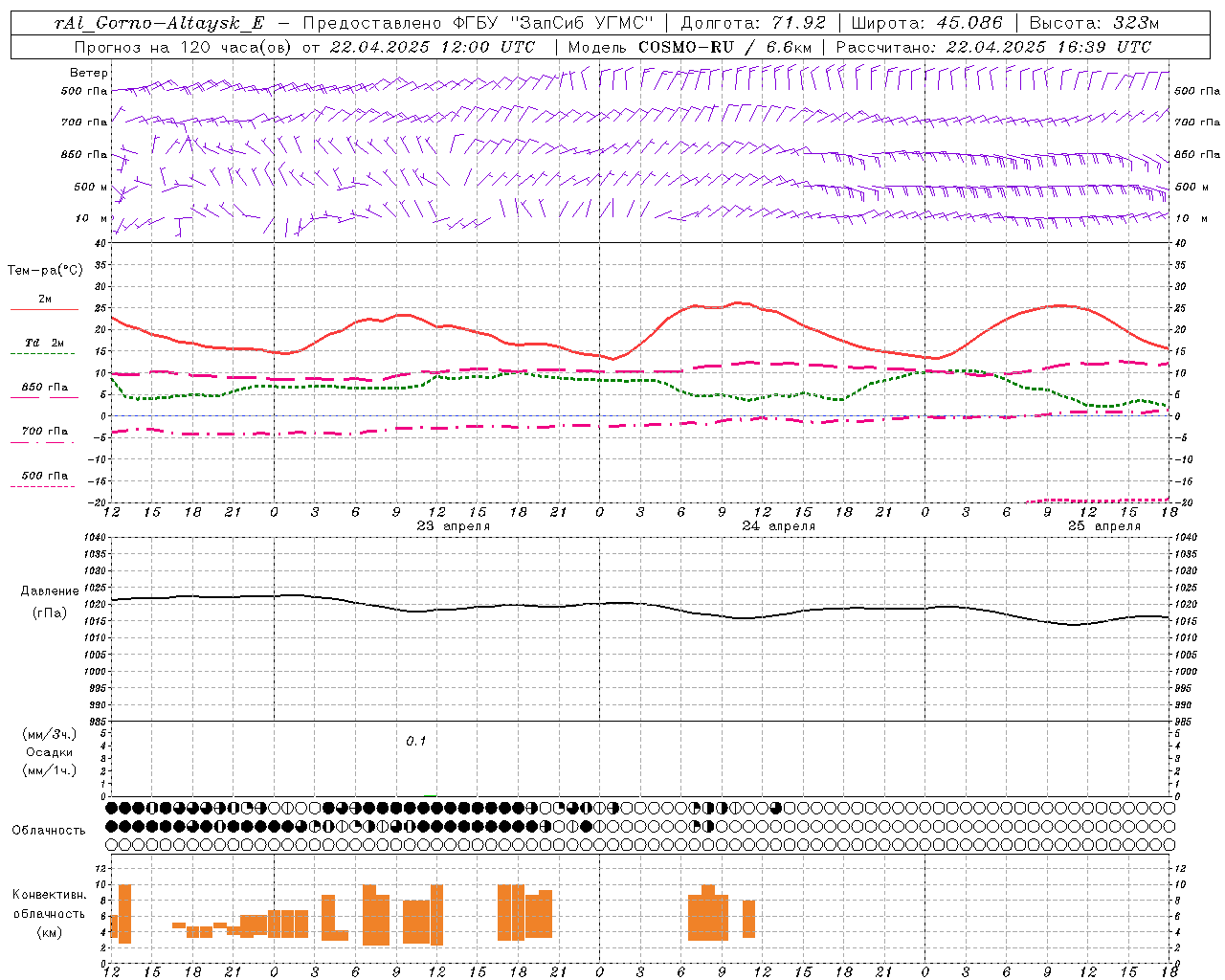Select the provider text "ЗапСиб УГМС"
Image resolution: width=1225 pixels, height=980 pixels.
584,23
